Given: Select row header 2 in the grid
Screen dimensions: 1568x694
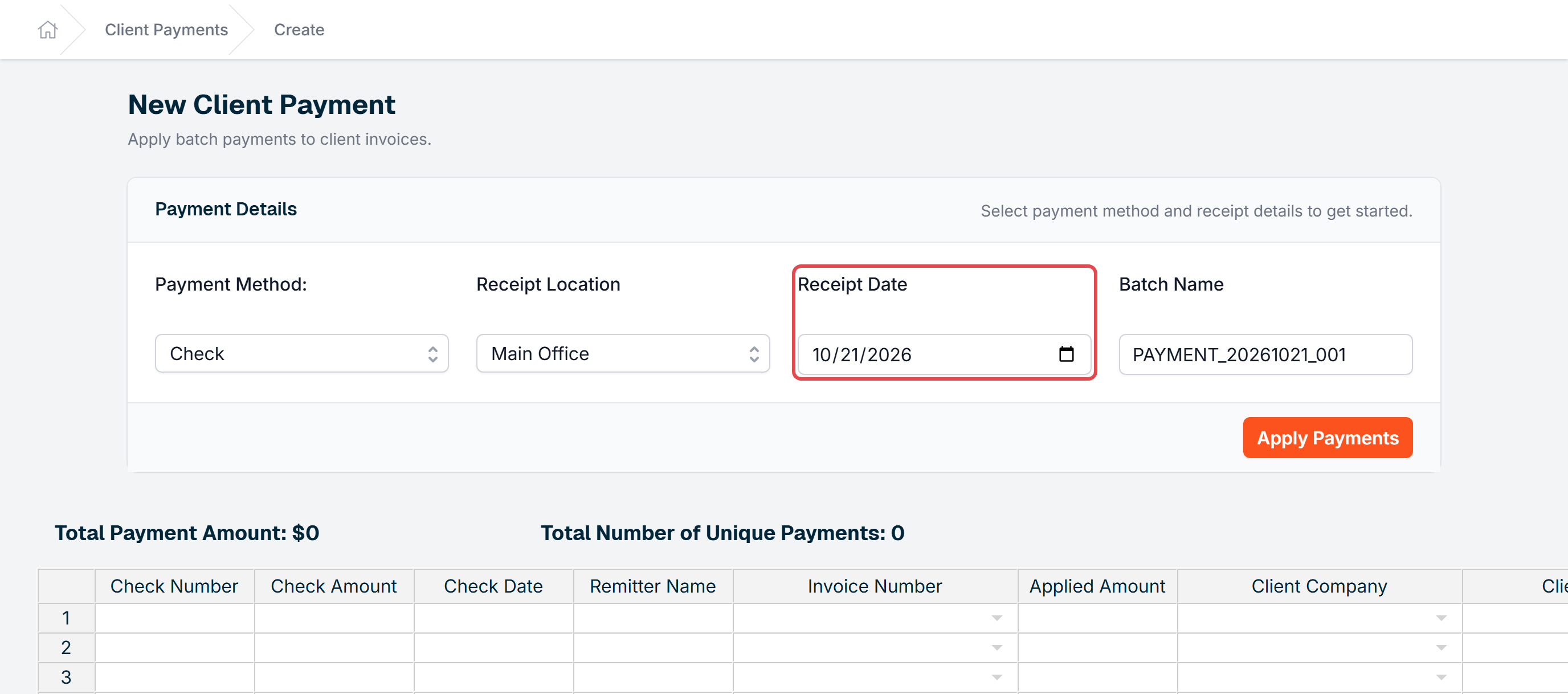Looking at the screenshot, I should tap(66, 648).
